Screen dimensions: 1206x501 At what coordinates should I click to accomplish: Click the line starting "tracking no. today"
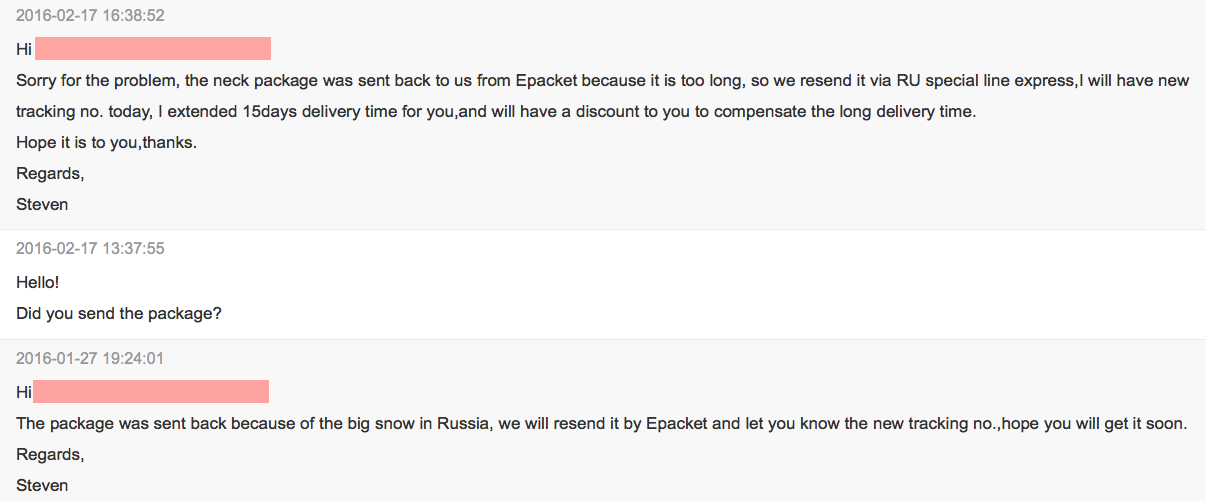pos(495,111)
